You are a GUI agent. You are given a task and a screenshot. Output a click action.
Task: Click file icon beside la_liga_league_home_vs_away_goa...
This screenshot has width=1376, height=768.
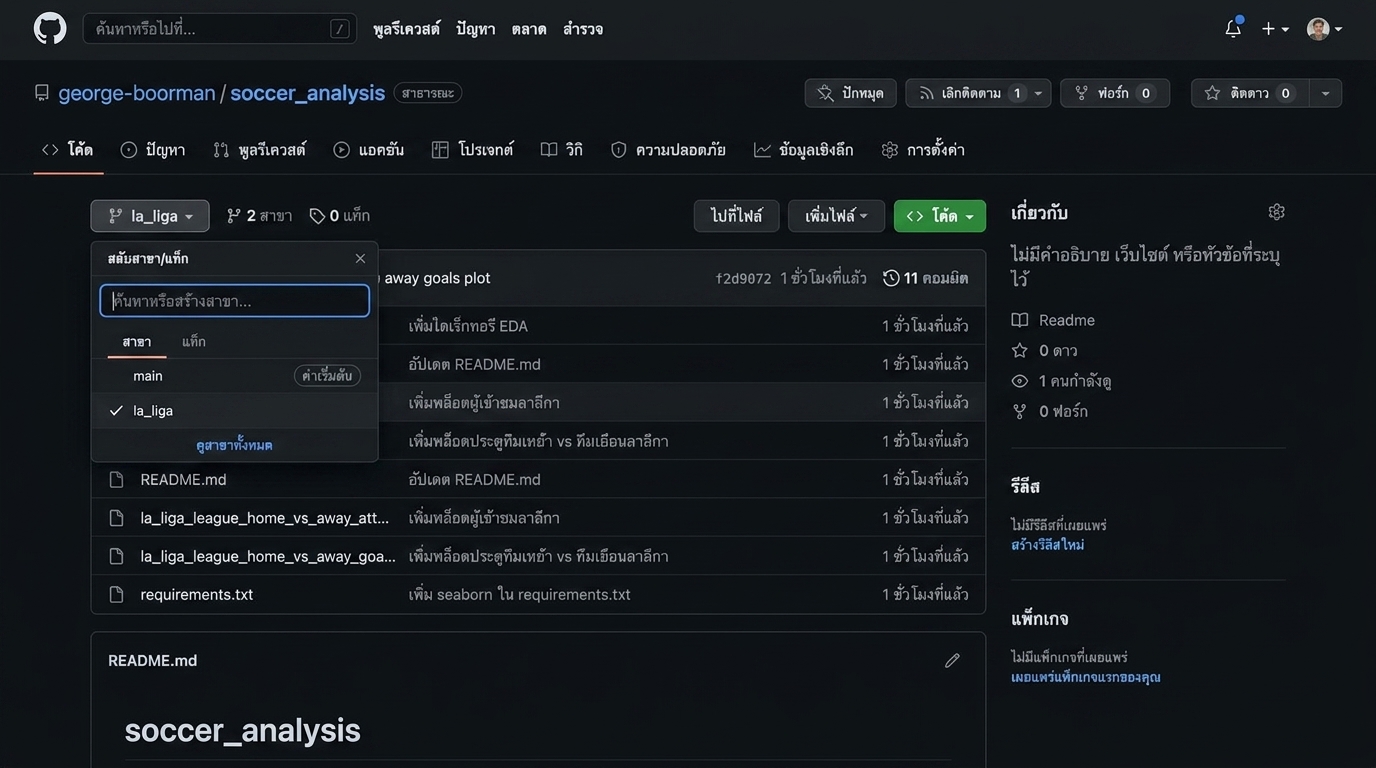pyautogui.click(x=116, y=556)
